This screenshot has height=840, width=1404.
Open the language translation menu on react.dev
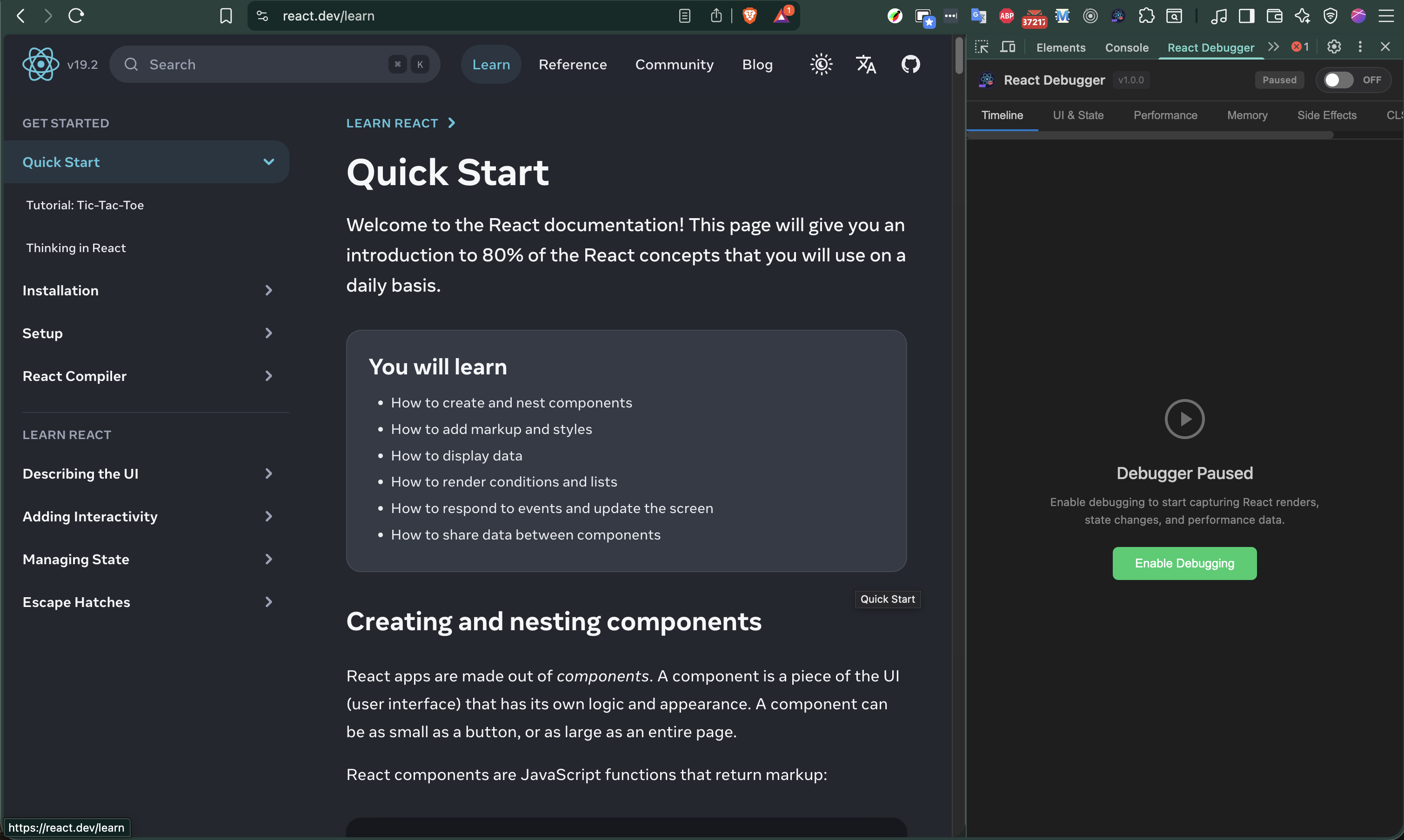click(866, 65)
